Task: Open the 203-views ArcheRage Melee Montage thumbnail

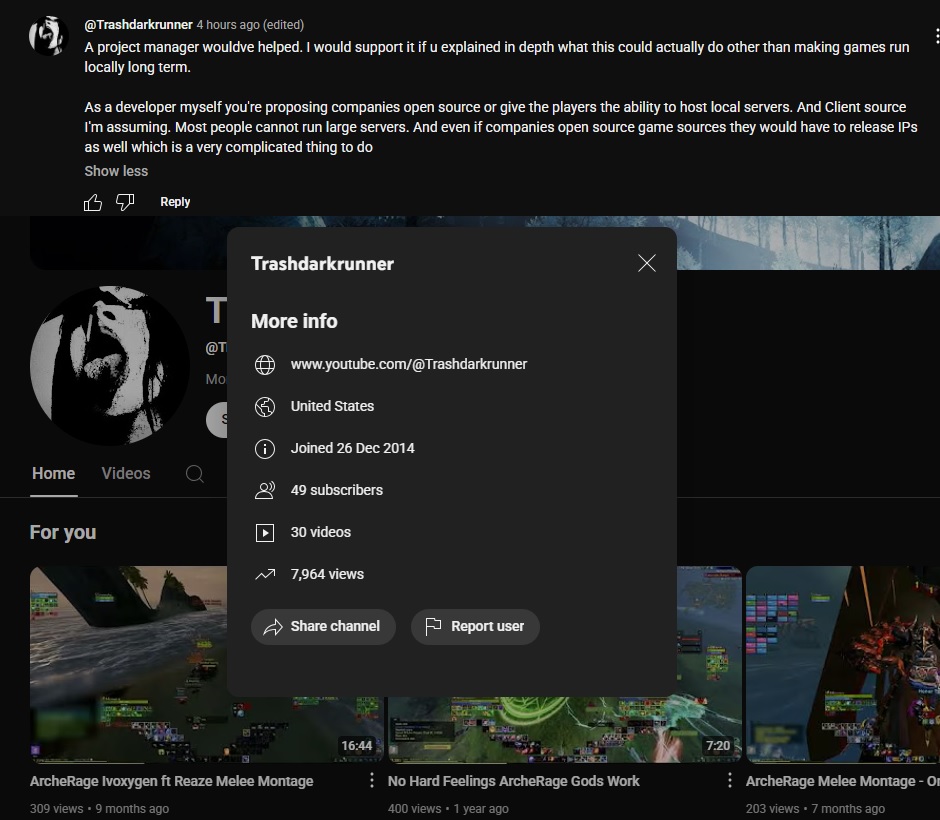Action: tap(843, 664)
